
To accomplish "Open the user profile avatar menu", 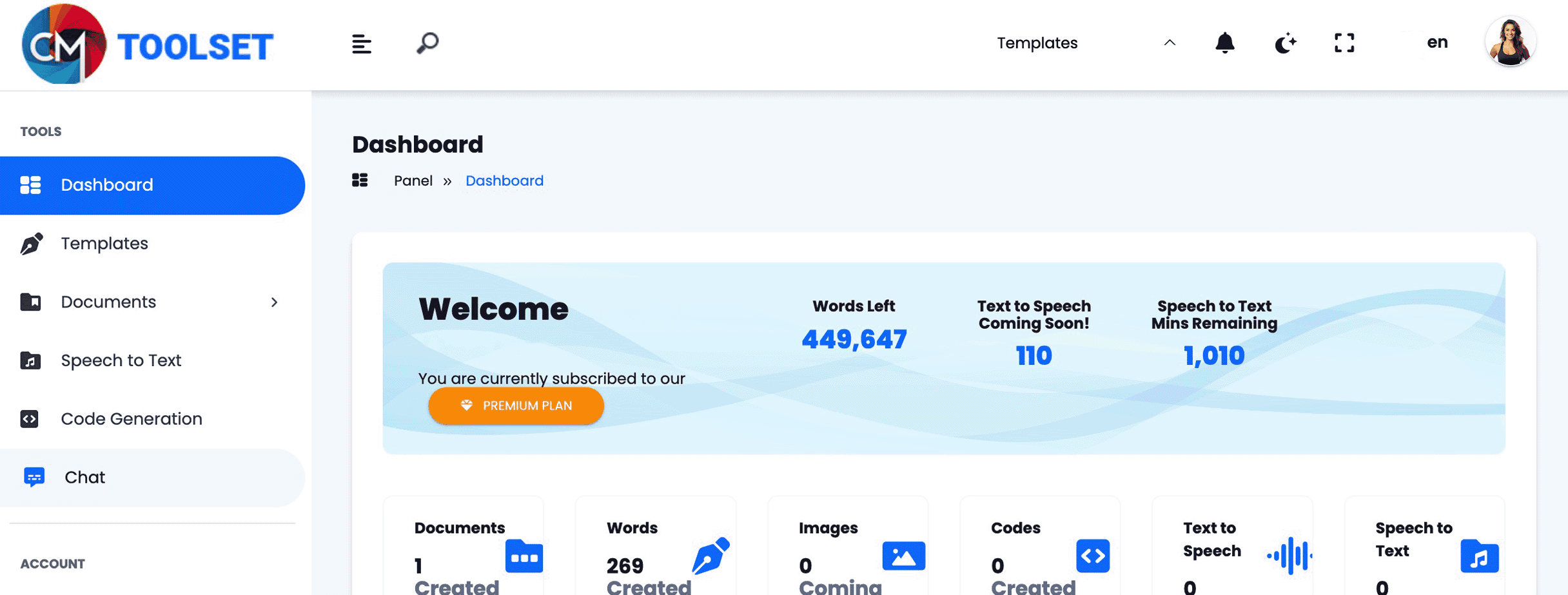I will click(x=1510, y=43).
